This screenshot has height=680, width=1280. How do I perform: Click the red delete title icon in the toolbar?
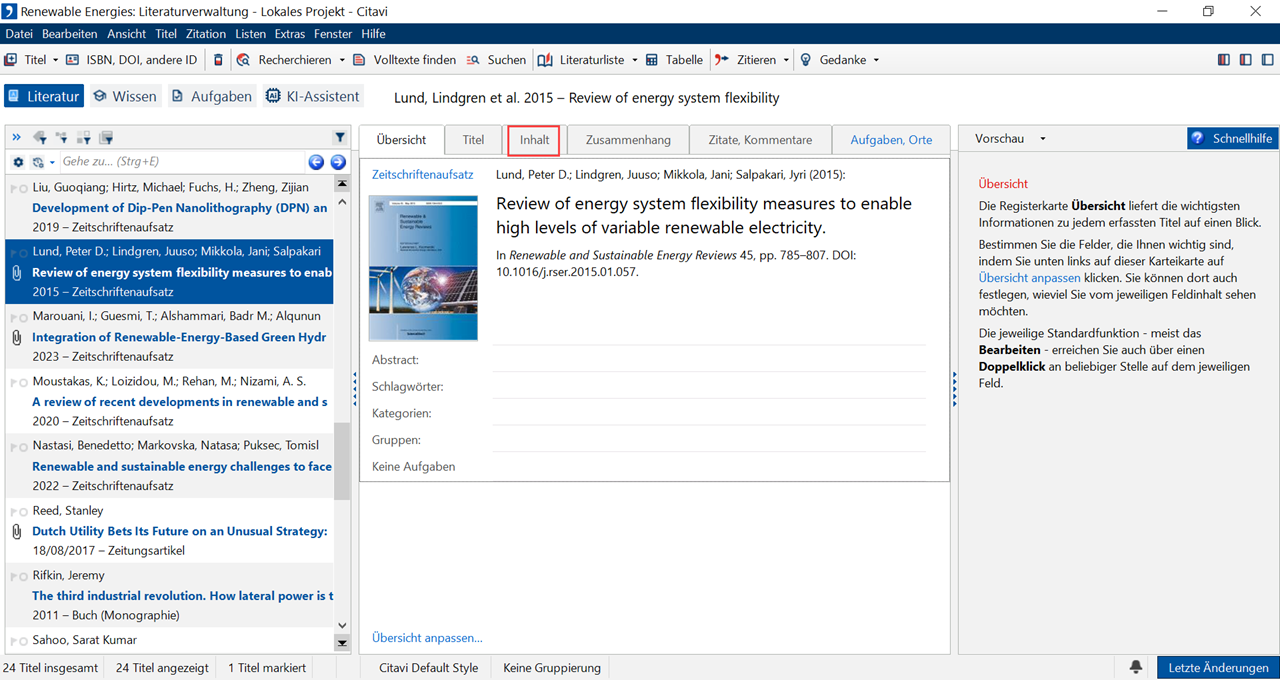[219, 60]
